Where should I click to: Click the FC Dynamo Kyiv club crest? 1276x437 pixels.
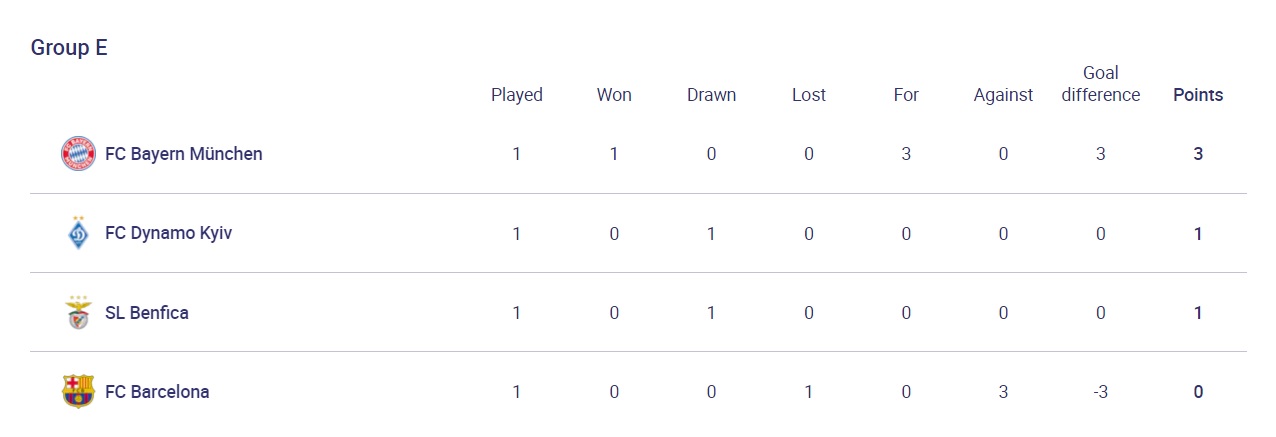(78, 233)
